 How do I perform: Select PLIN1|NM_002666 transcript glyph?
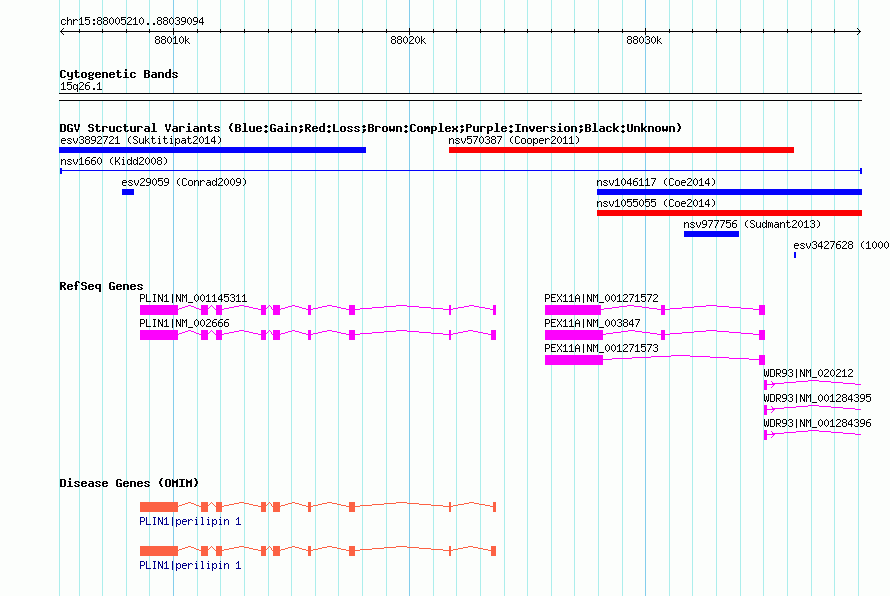pyautogui.click(x=318, y=335)
